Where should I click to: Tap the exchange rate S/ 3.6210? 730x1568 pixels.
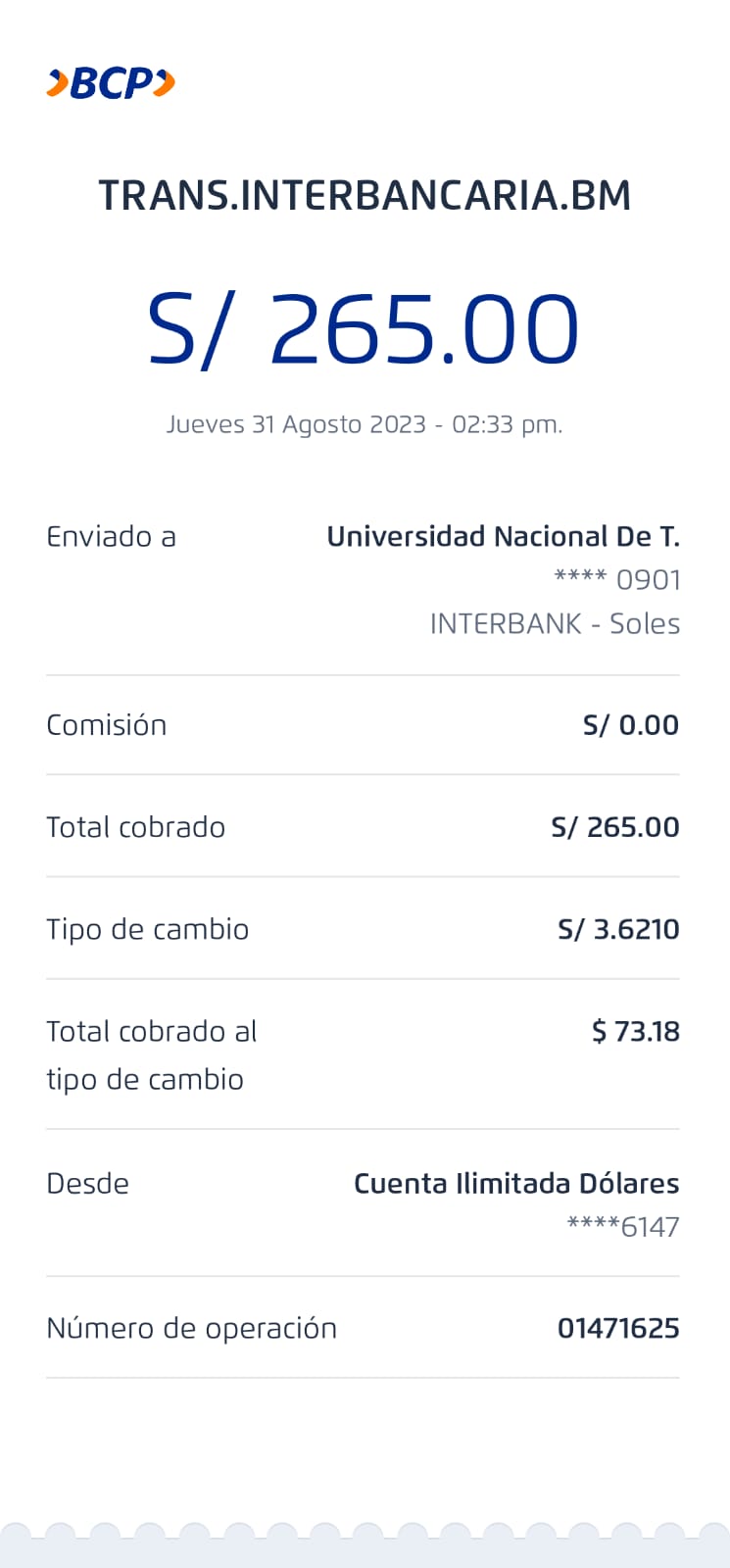[618, 929]
